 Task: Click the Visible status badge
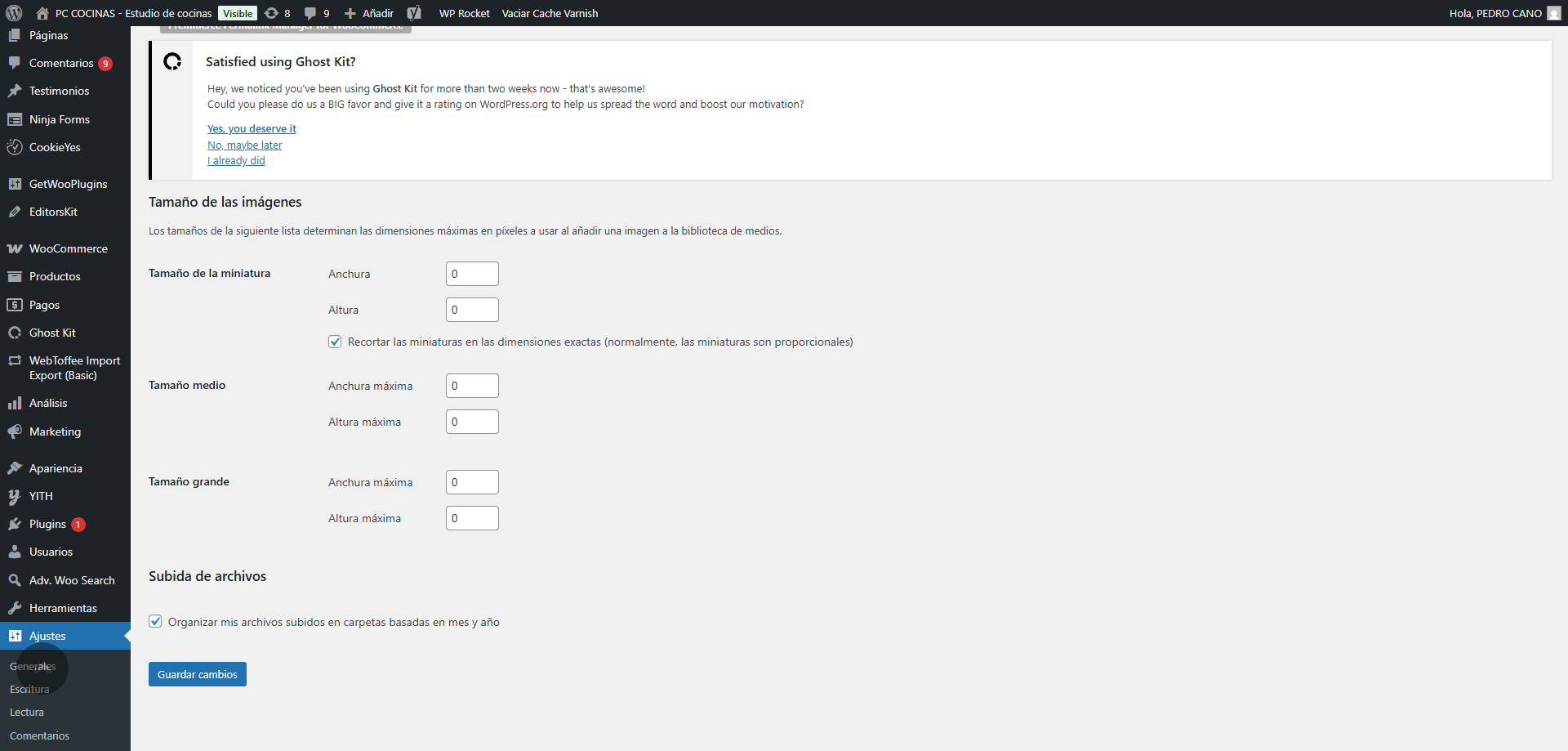point(238,13)
